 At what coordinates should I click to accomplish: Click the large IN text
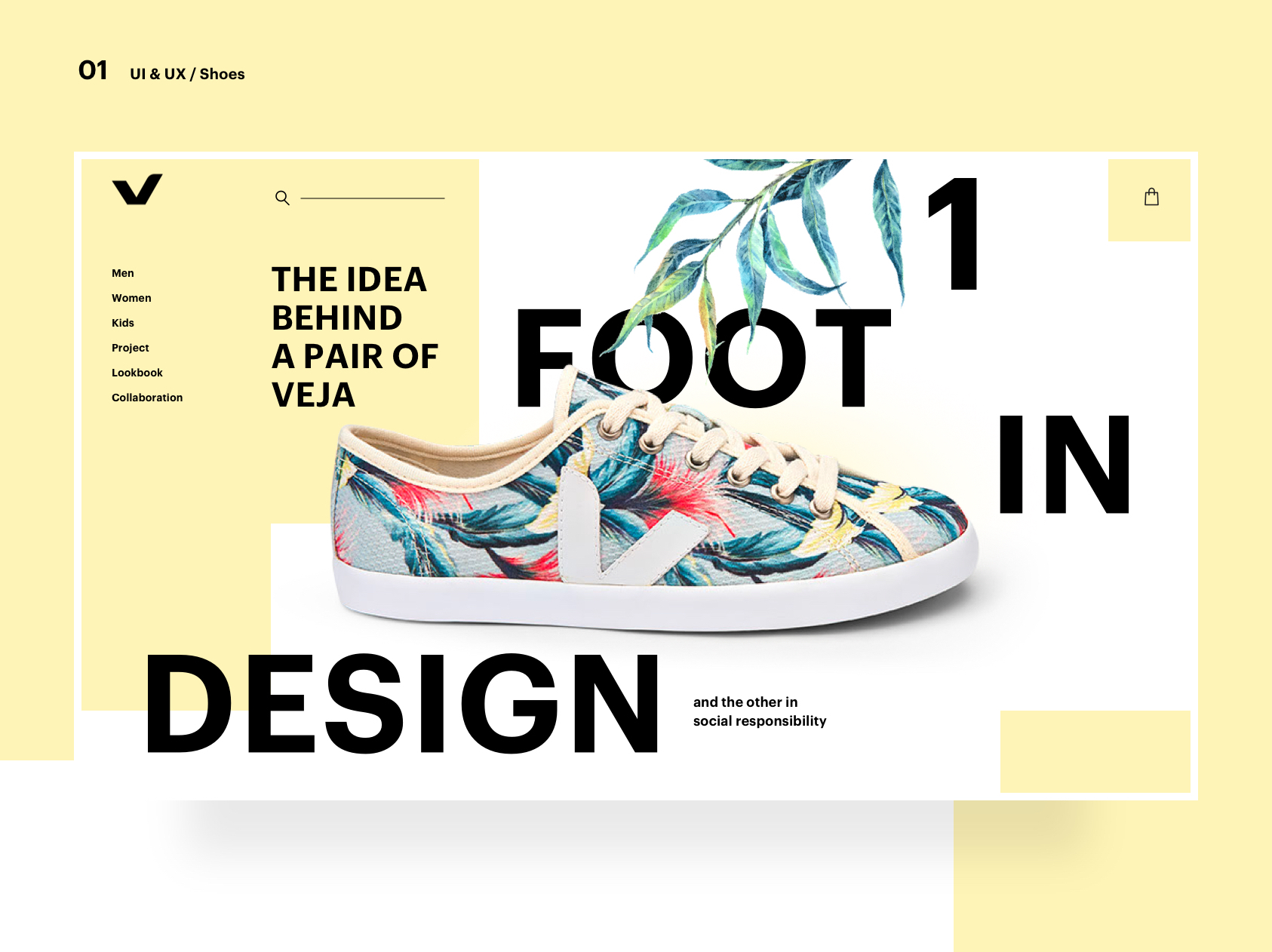coord(1065,465)
